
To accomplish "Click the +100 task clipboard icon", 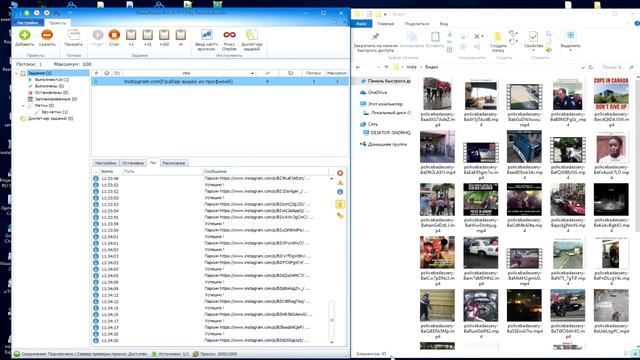I will coord(164,35).
